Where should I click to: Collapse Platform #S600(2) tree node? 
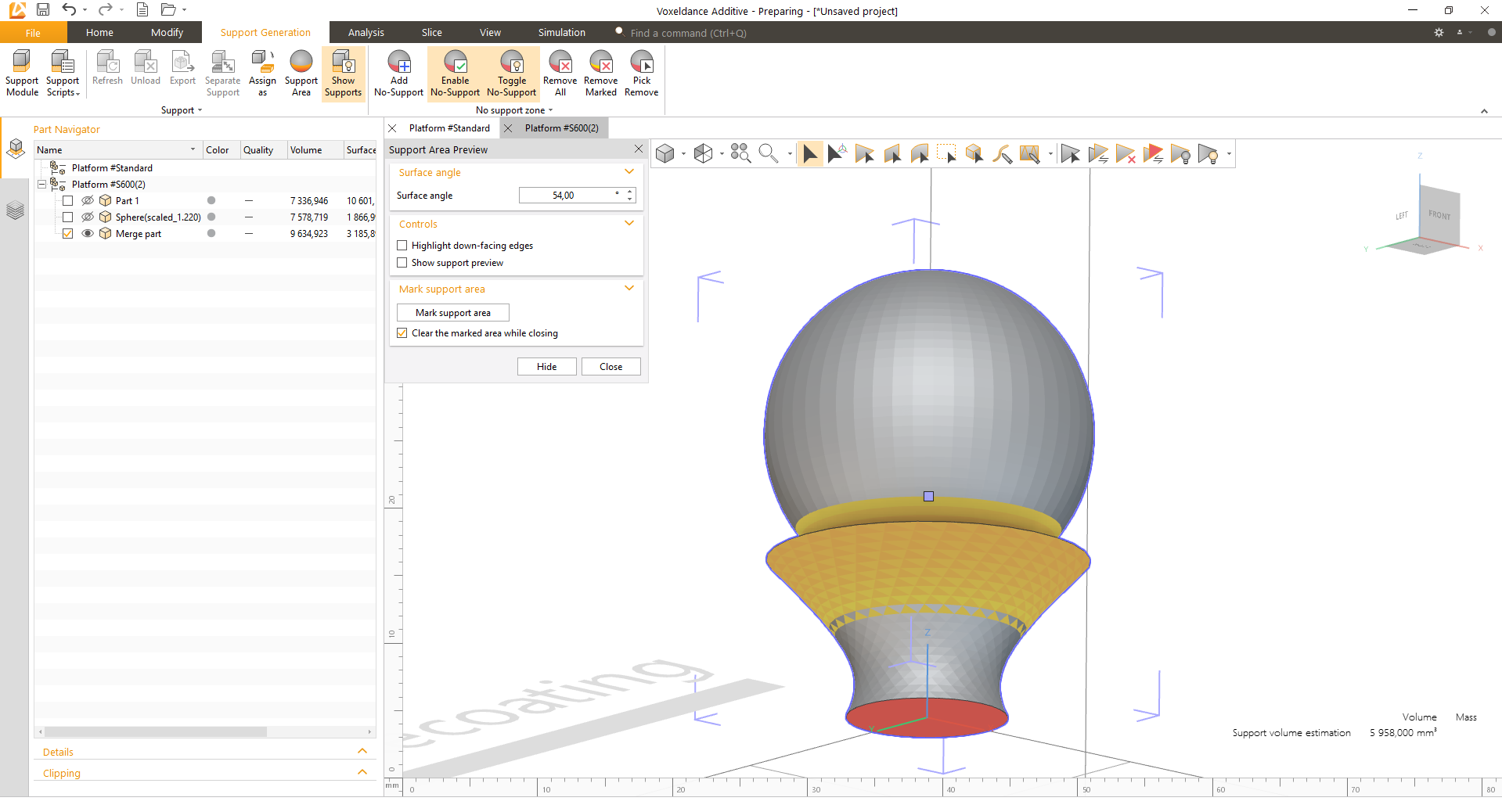(x=42, y=185)
